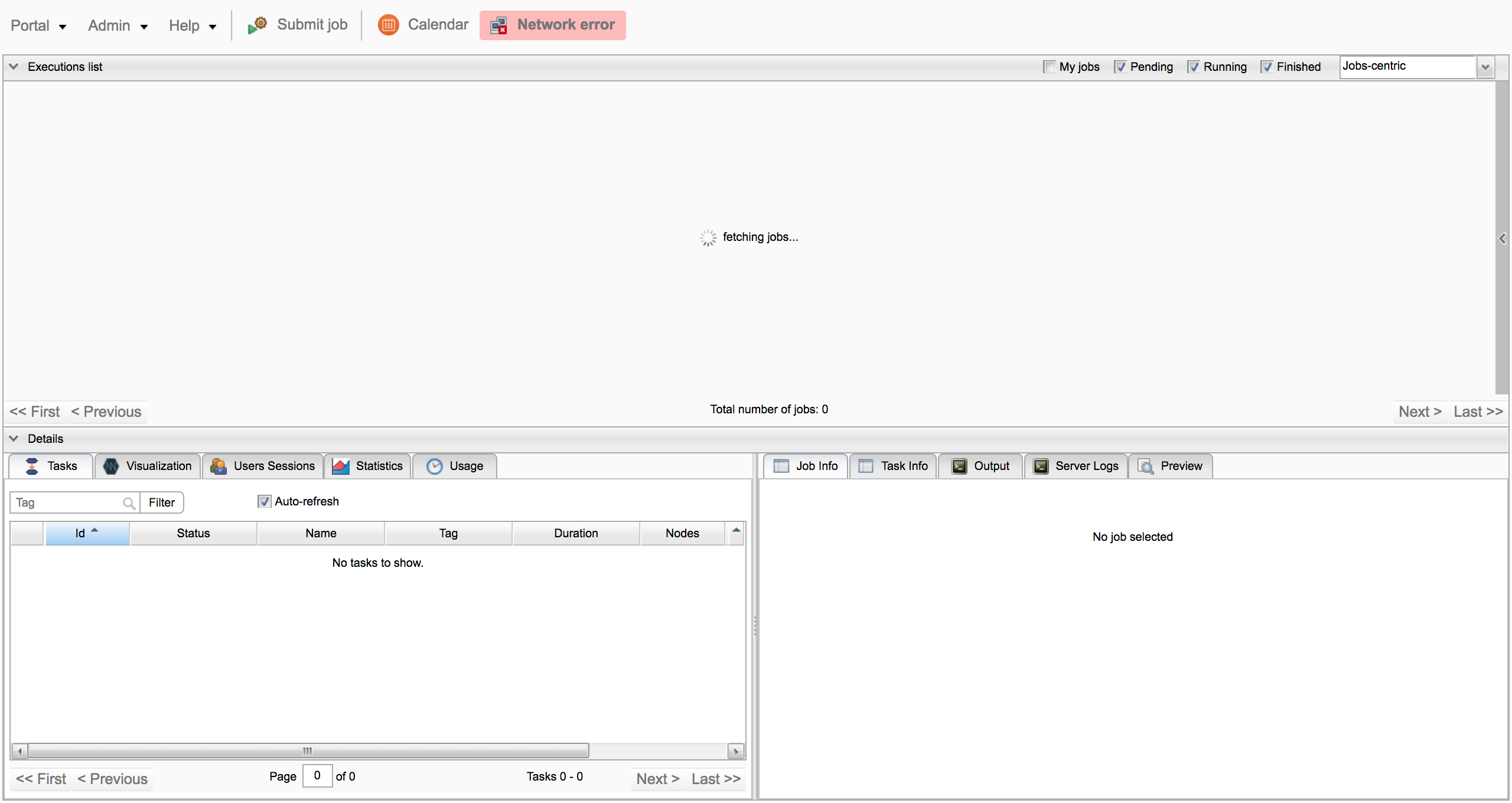Click the Tag search magnifier icon
This screenshot has width=1512, height=803.
pos(129,503)
